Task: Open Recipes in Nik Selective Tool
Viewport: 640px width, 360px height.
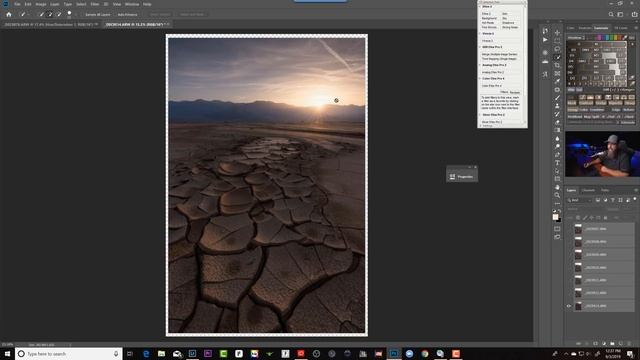Action: 515,92
